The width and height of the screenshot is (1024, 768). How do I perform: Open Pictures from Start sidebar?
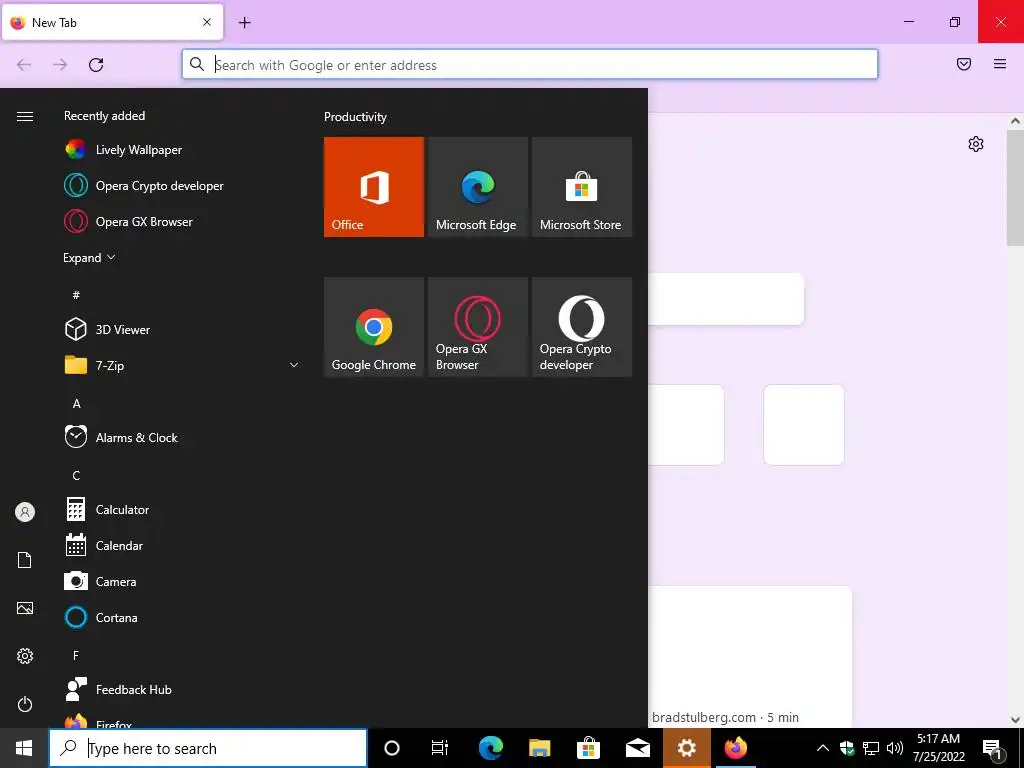25,608
